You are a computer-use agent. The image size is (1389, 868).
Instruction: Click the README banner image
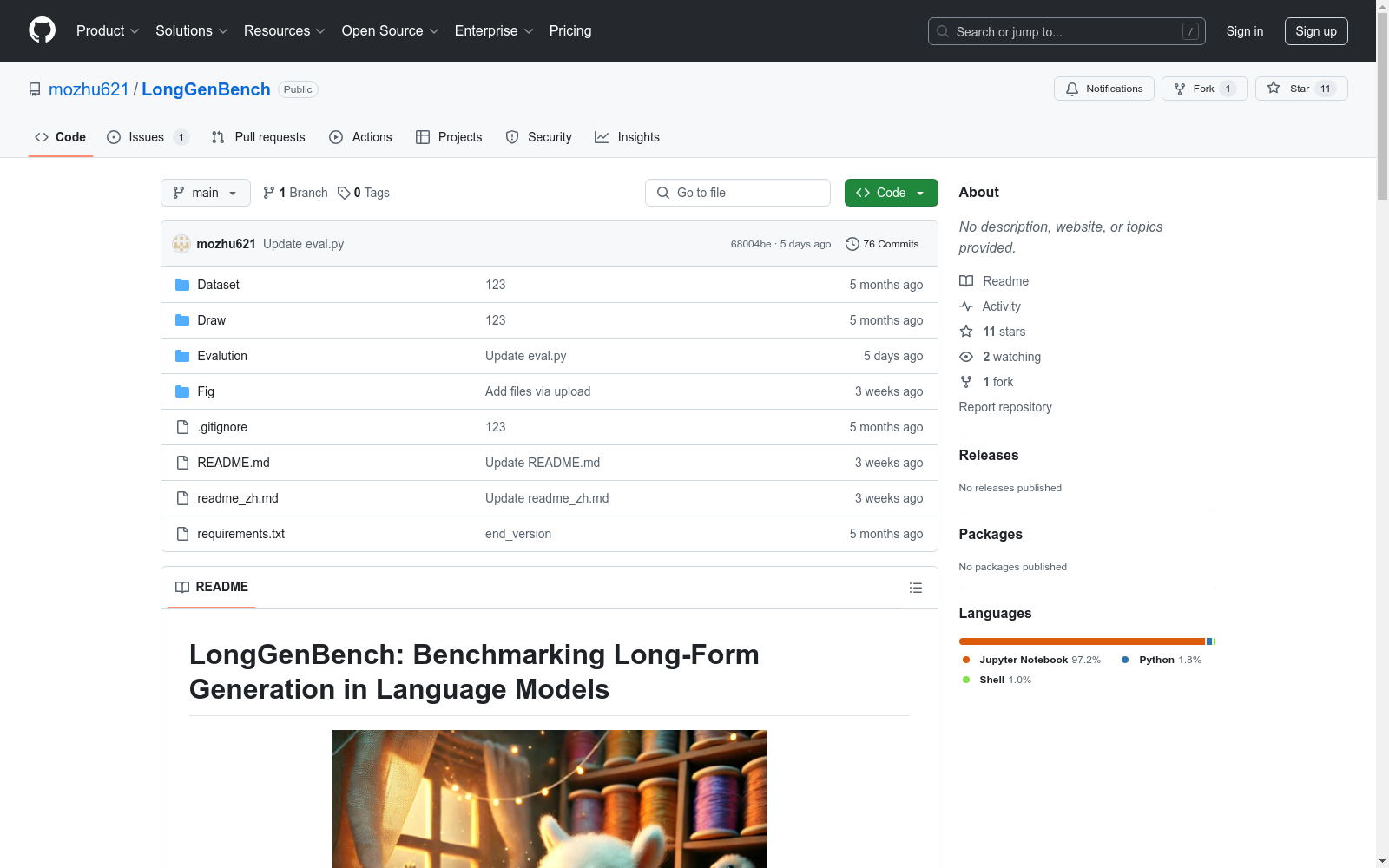(x=550, y=799)
